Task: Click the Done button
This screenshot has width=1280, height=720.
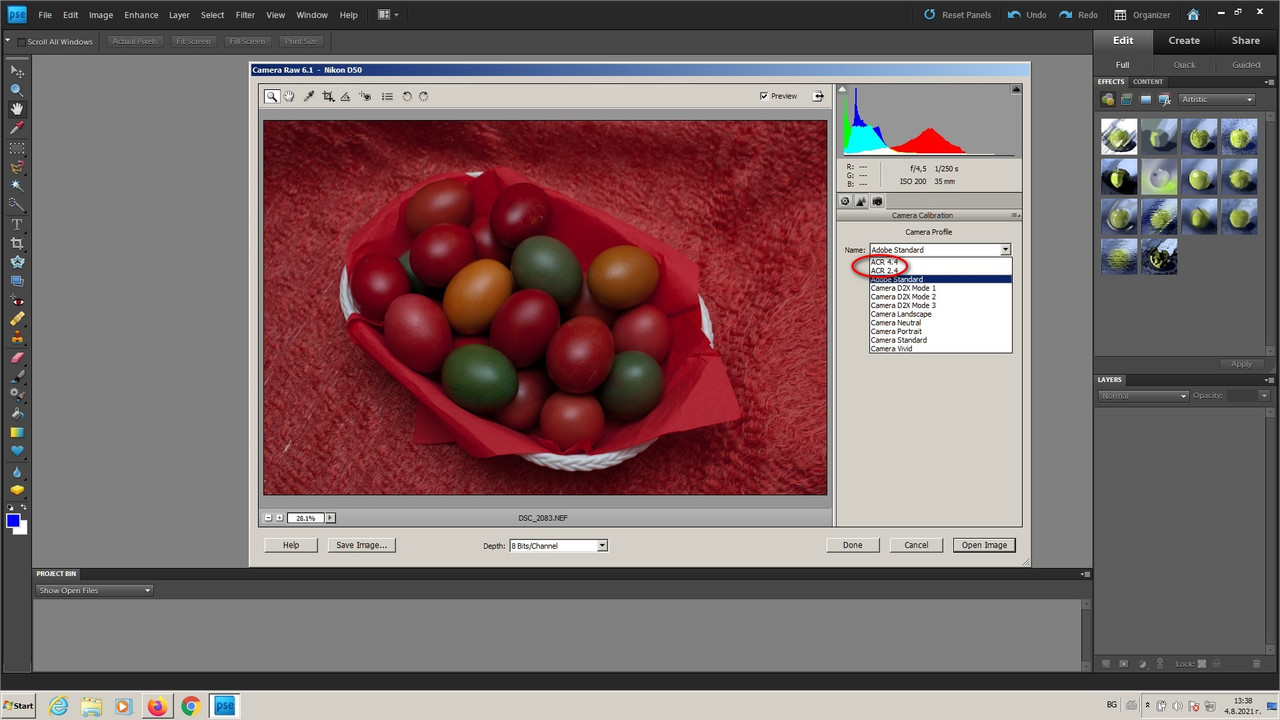Action: 852,545
